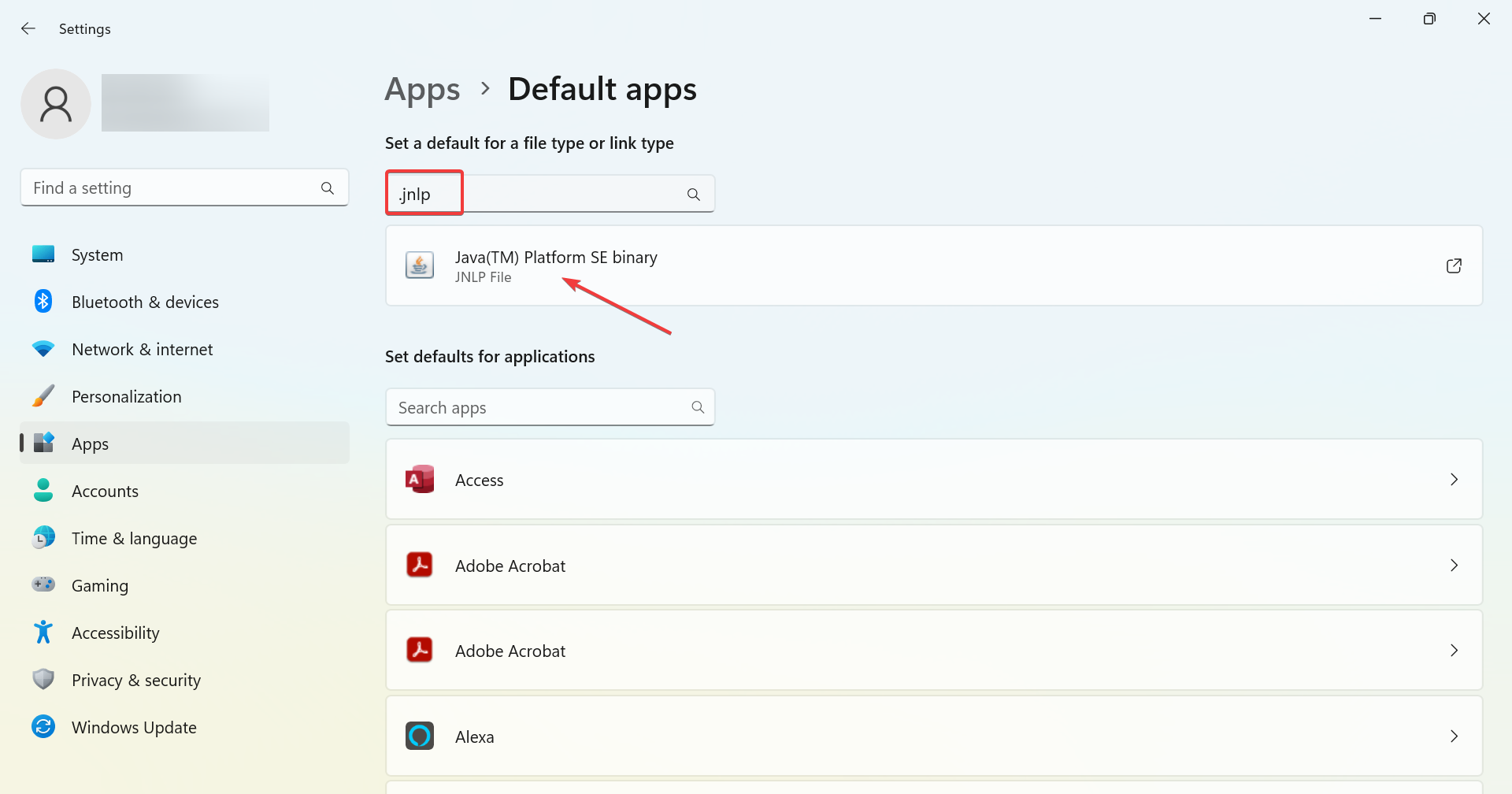Click the Time & language clock icon
Screen dimensions: 1512x794
click(x=43, y=538)
